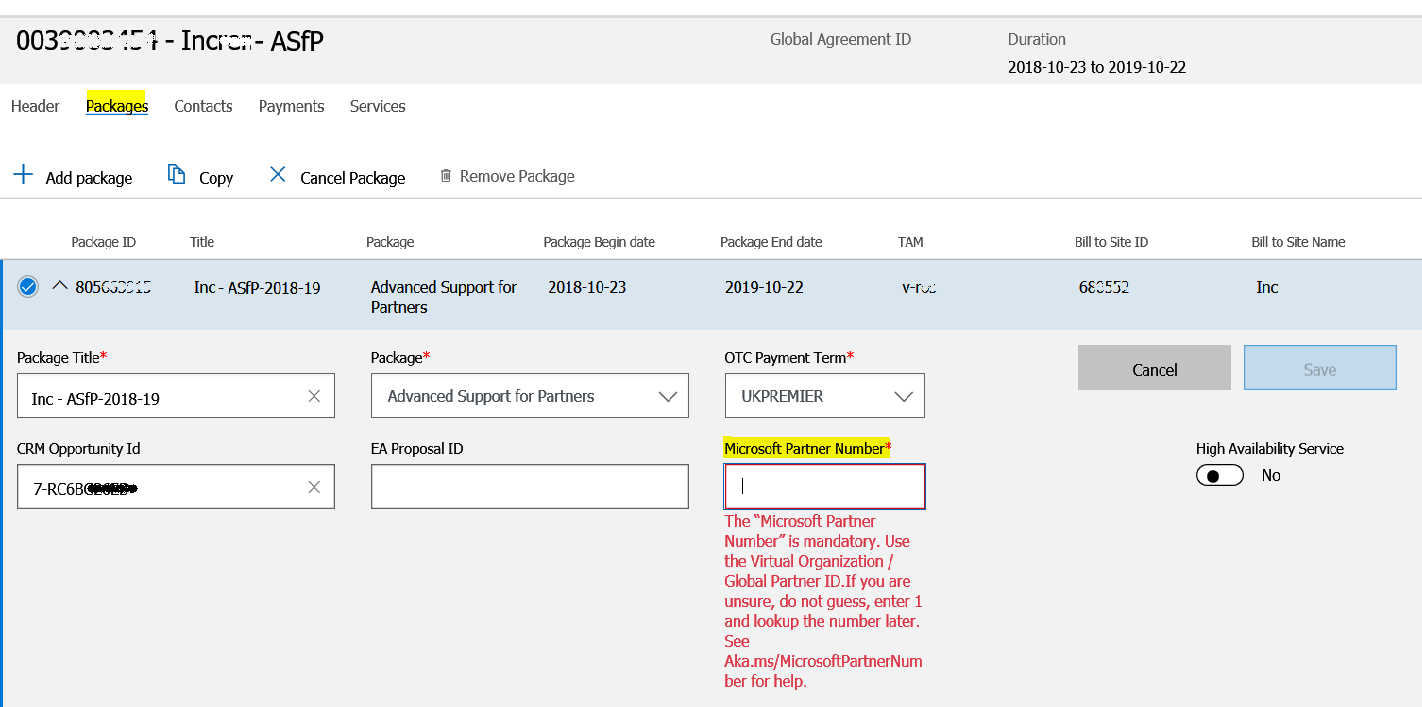
Task: Go to the Payments tab
Action: point(291,106)
